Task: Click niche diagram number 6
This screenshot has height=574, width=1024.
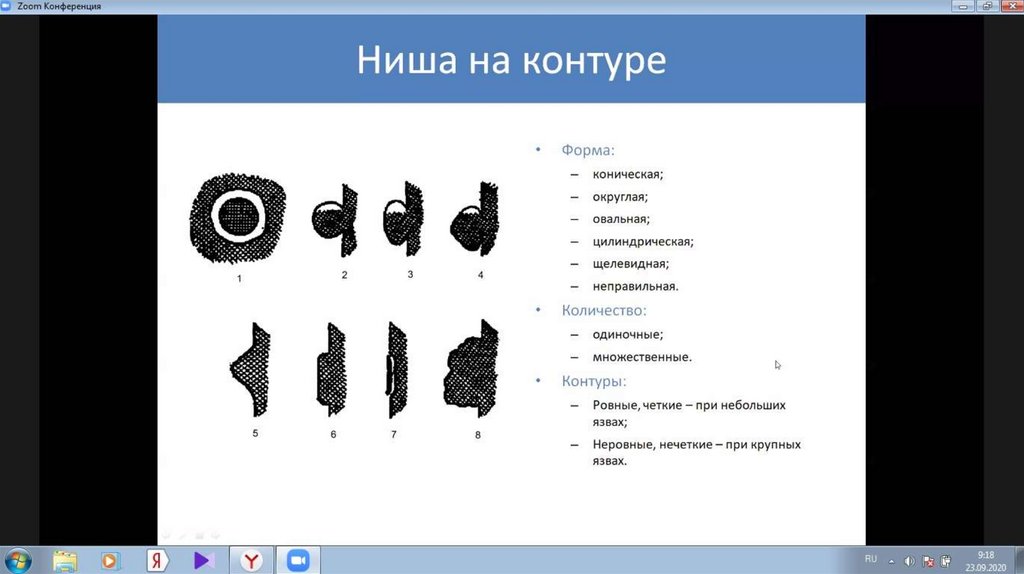Action: point(332,369)
